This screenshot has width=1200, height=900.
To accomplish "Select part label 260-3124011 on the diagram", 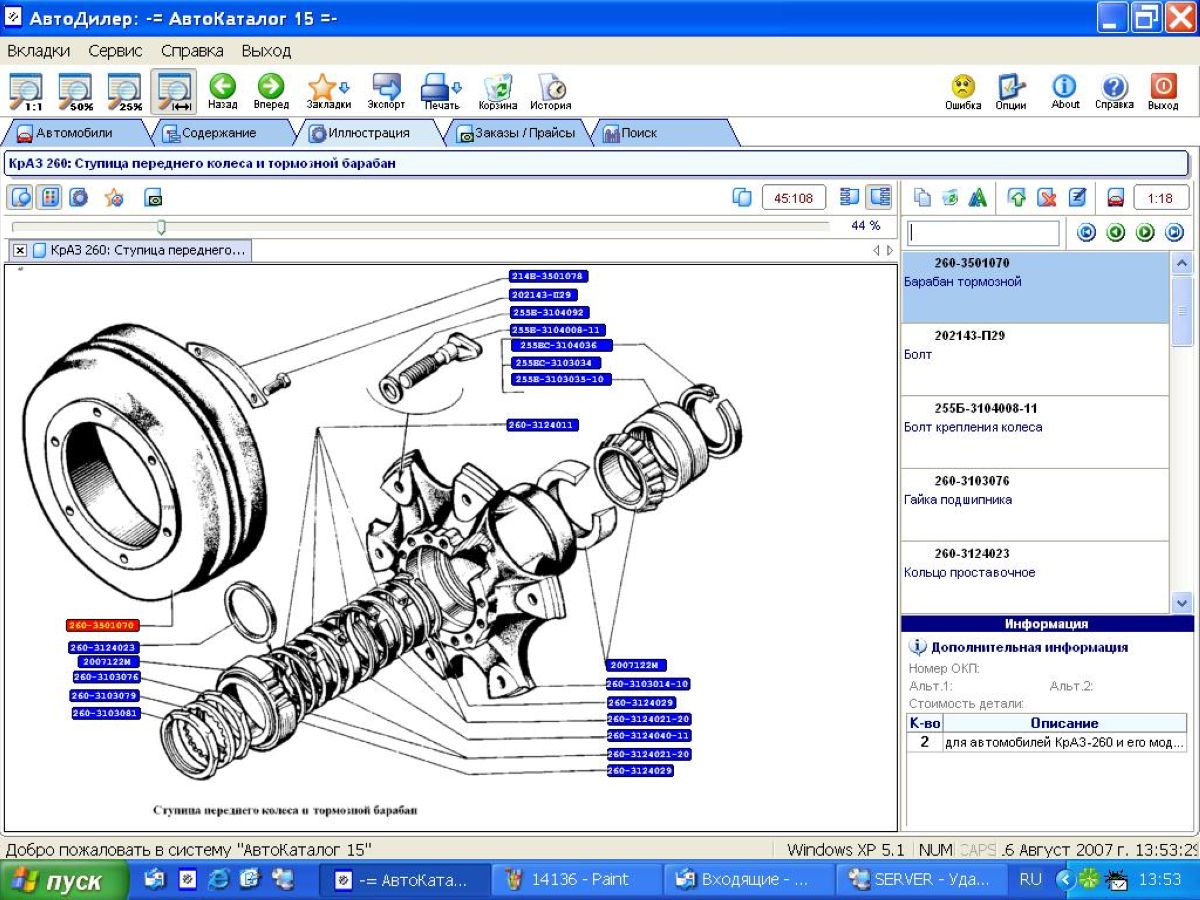I will pos(543,425).
